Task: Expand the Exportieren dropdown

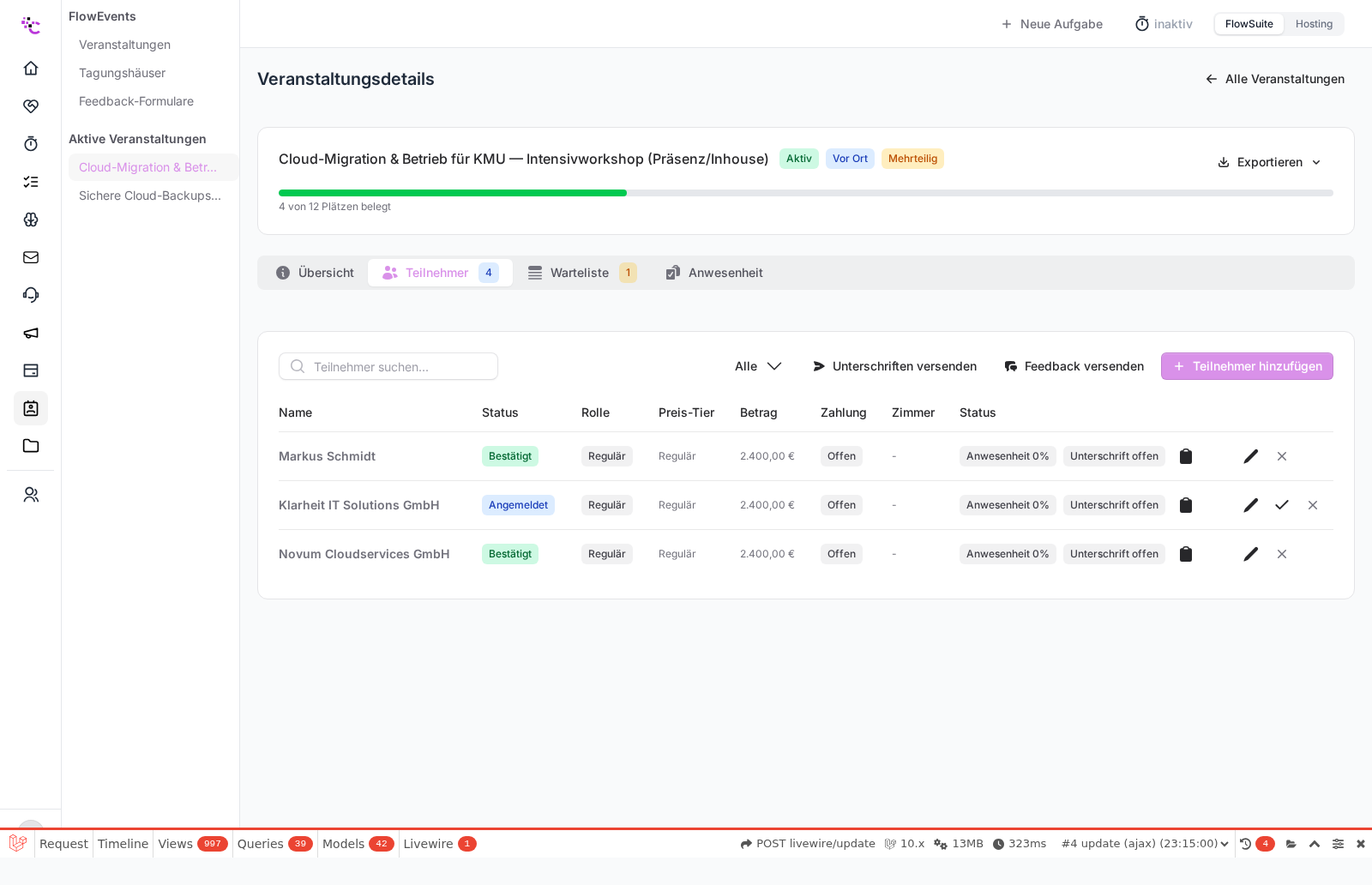Action: 1270,162
